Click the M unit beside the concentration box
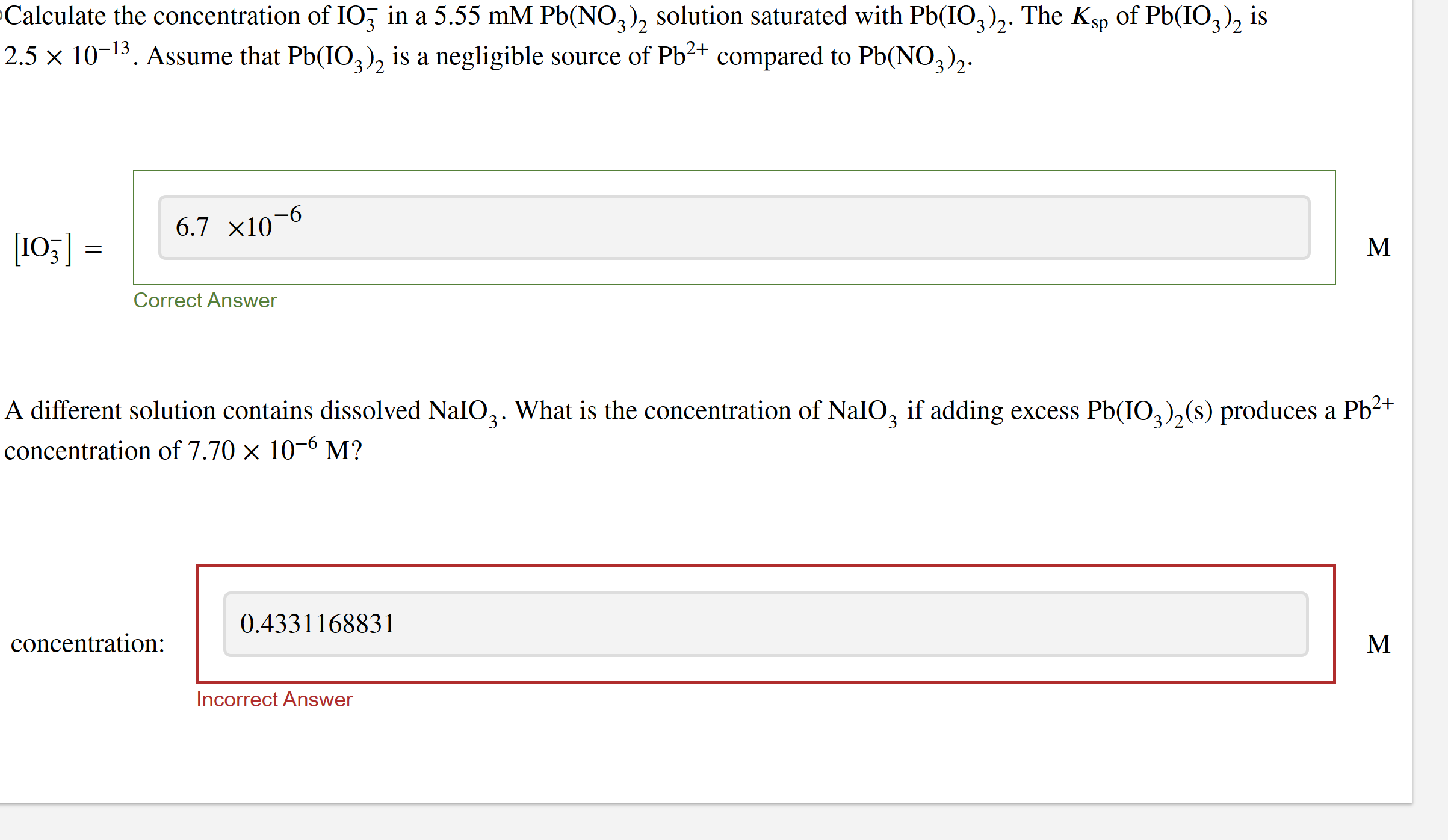Image resolution: width=1448 pixels, height=840 pixels. [1378, 643]
